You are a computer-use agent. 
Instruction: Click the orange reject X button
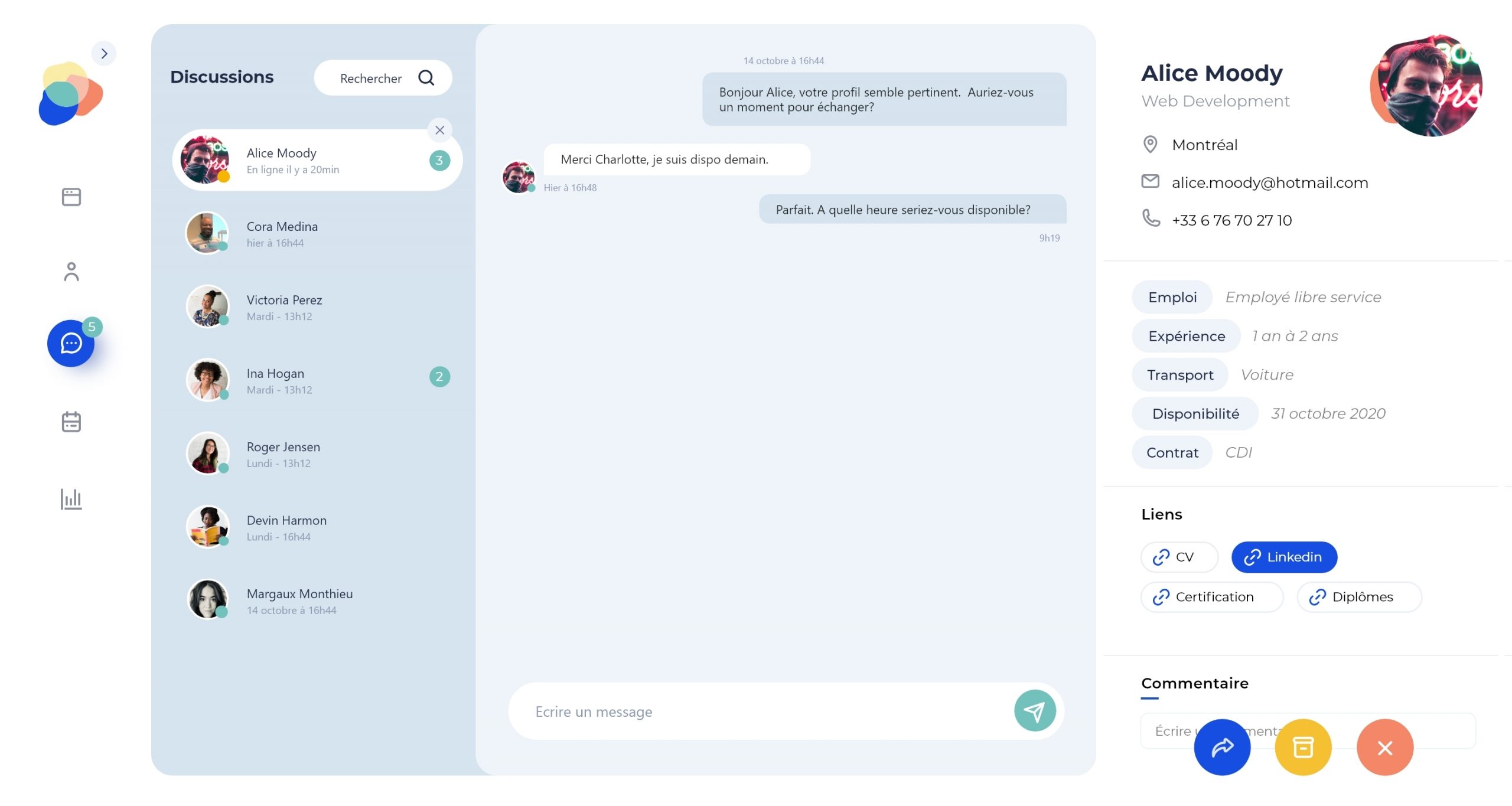(x=1384, y=748)
